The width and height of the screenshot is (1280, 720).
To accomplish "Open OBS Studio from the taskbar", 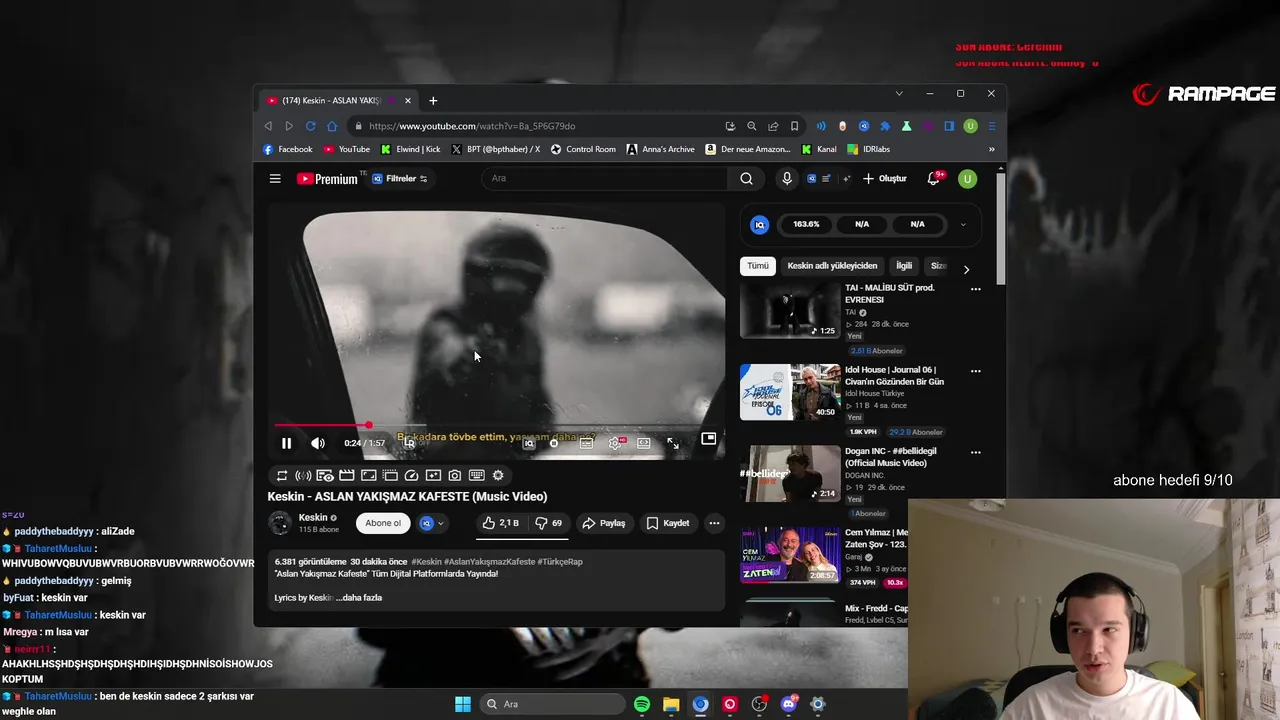I will point(759,704).
